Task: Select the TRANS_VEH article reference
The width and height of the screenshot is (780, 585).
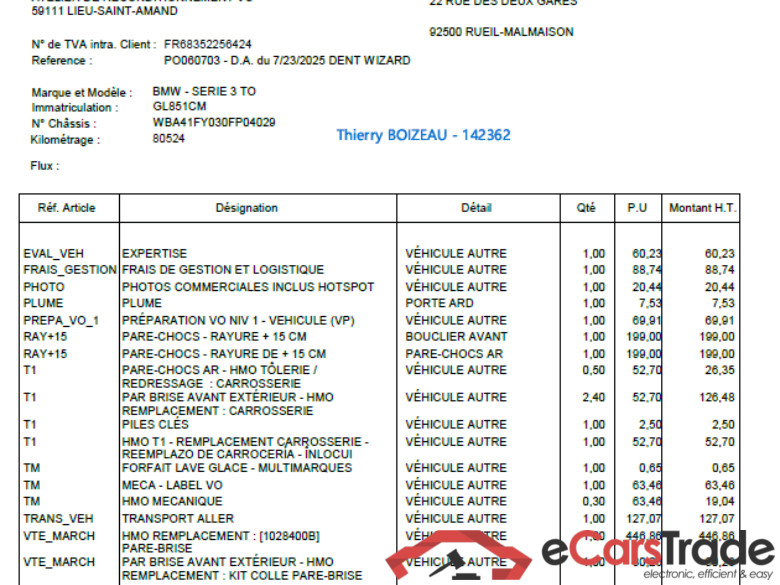Action: [x=58, y=519]
